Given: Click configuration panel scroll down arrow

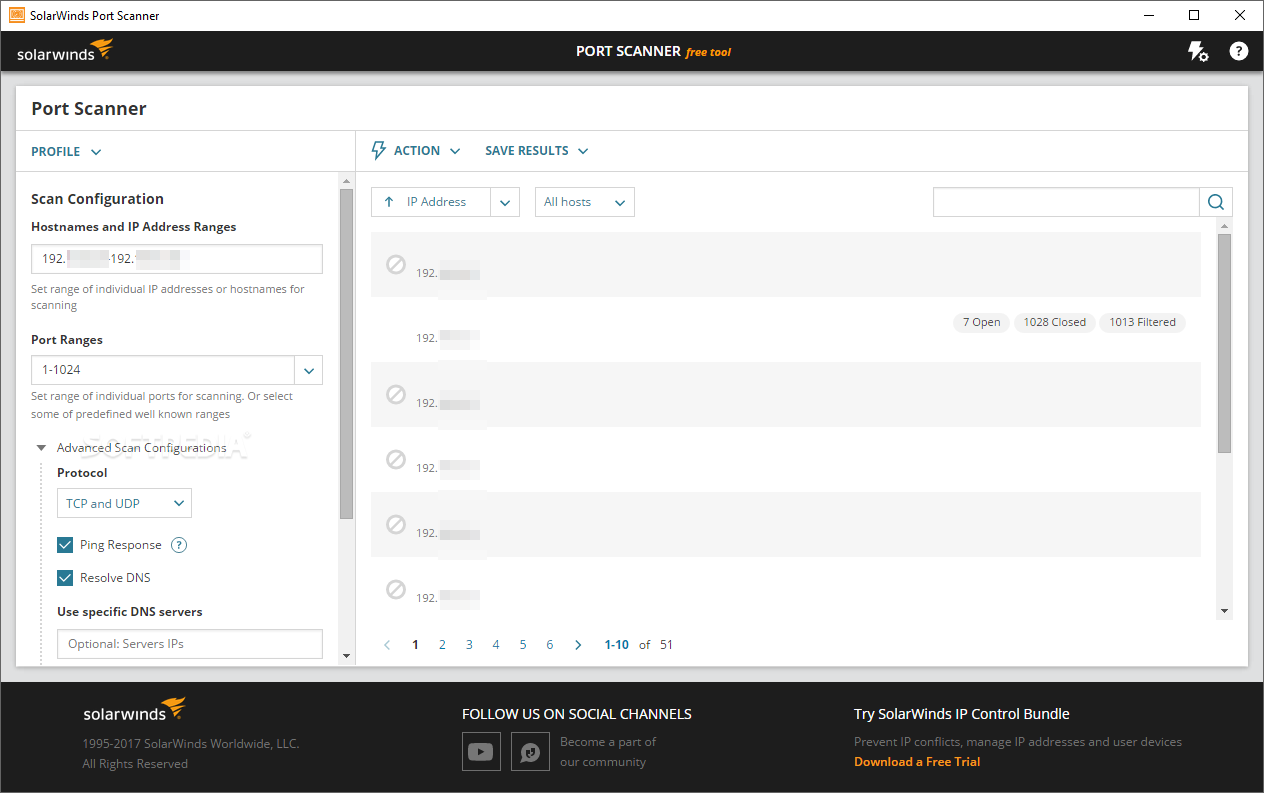Looking at the screenshot, I should tap(346, 656).
